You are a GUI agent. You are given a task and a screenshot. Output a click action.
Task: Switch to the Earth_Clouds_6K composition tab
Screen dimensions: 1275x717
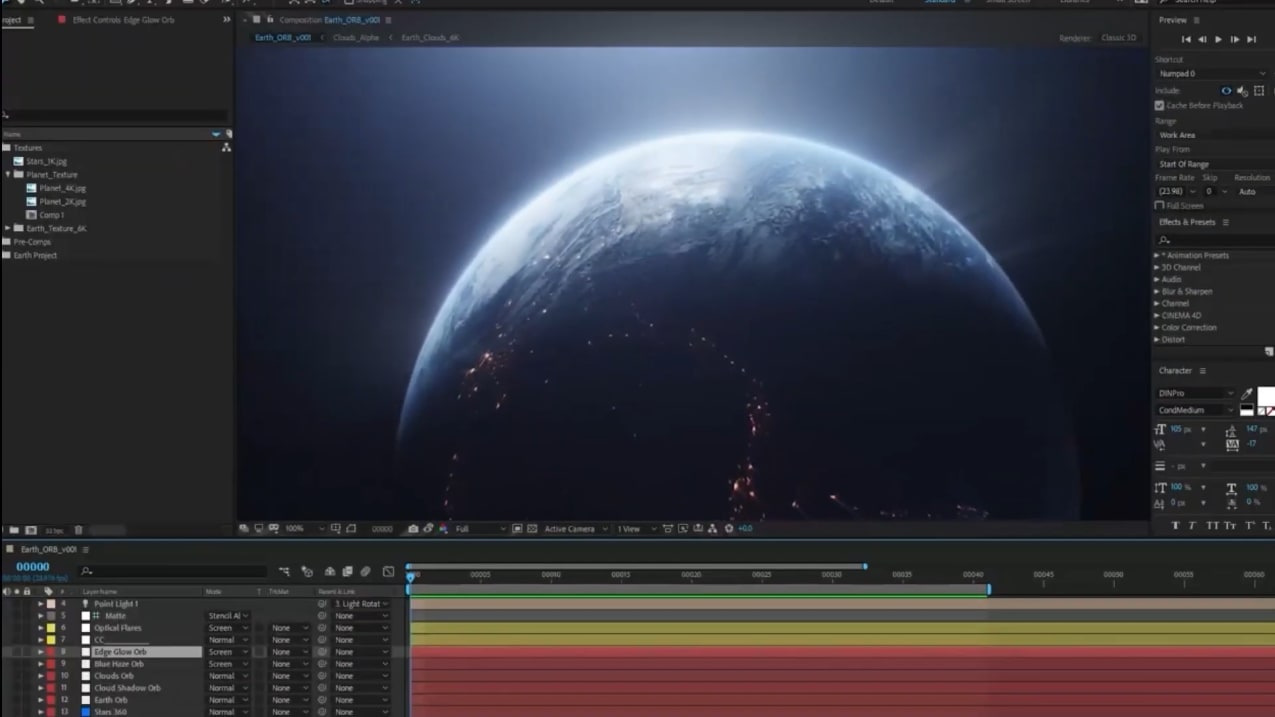point(430,38)
